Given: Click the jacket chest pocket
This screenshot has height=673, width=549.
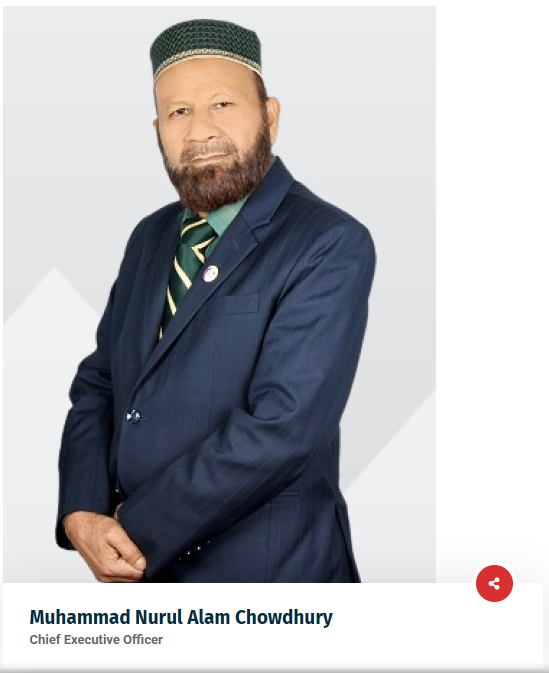Looking at the screenshot, I should click(x=237, y=304).
